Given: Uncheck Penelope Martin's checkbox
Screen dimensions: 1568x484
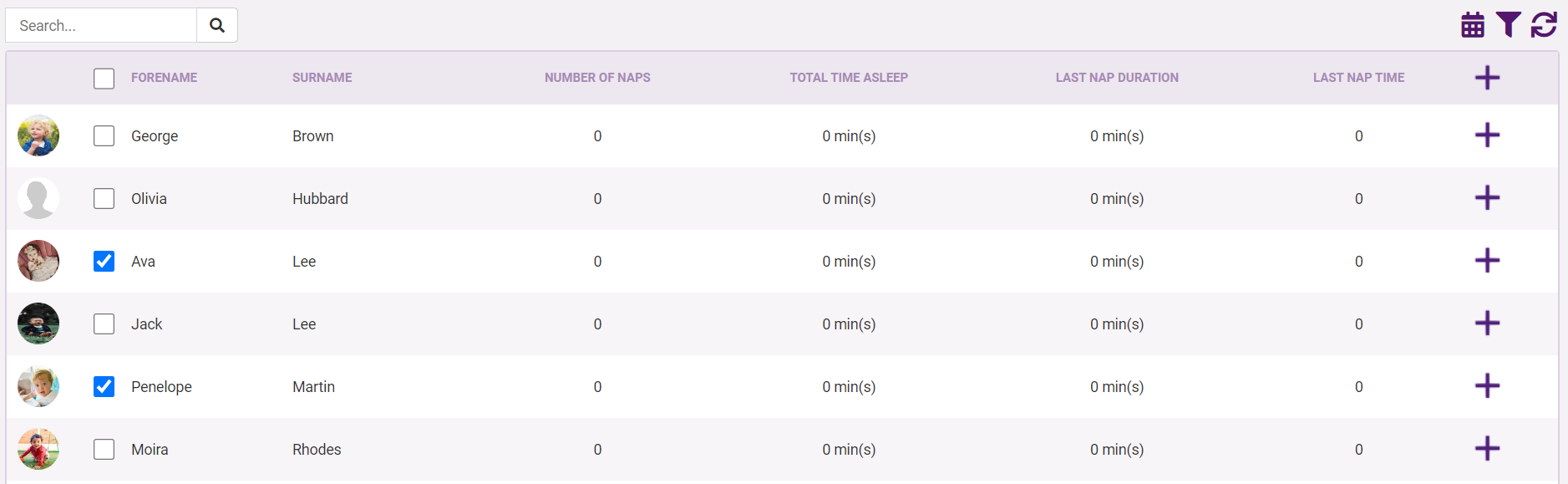Looking at the screenshot, I should point(104,386).
